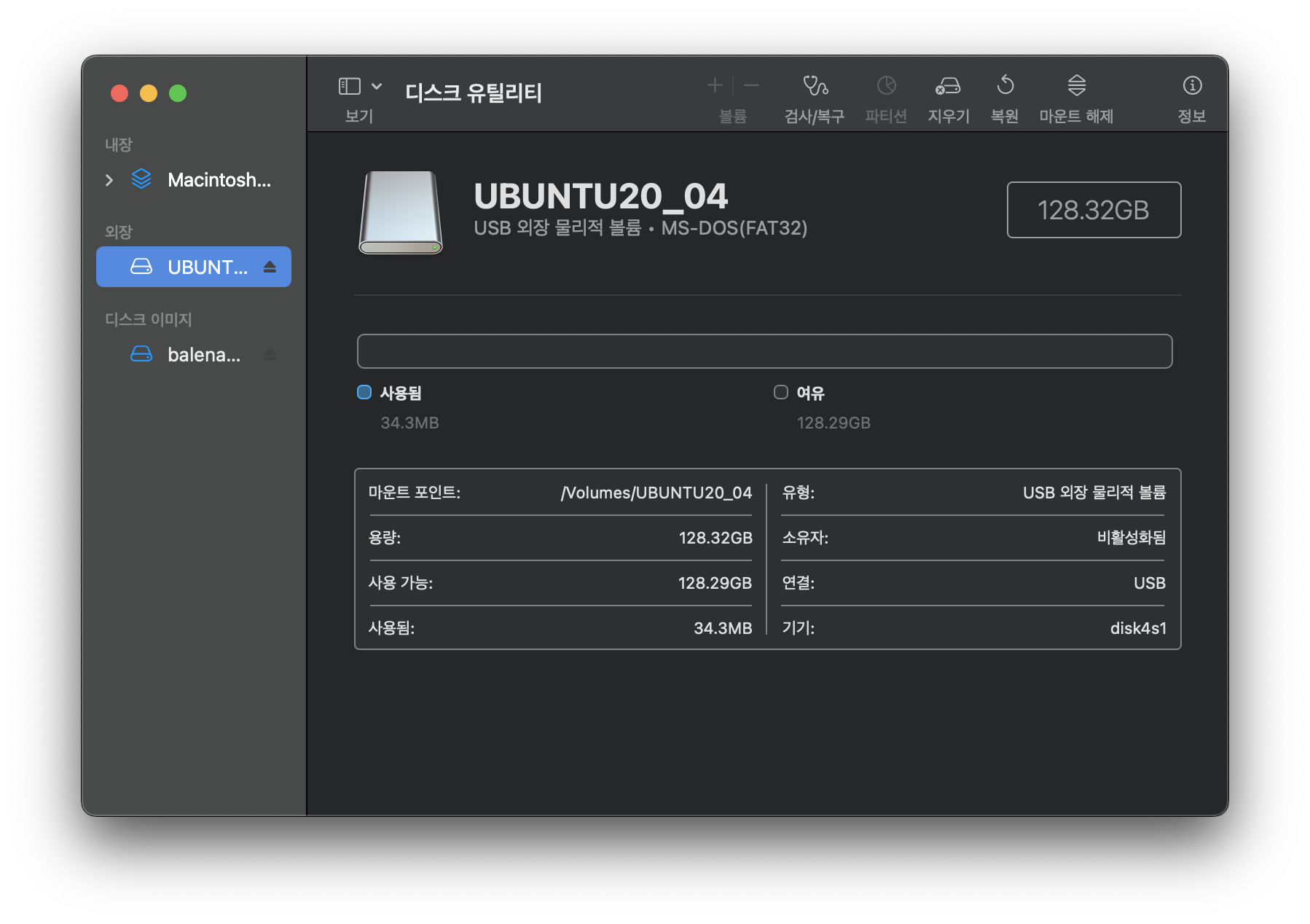Open the Info icon
The width and height of the screenshot is (1310, 924).
(x=1192, y=85)
